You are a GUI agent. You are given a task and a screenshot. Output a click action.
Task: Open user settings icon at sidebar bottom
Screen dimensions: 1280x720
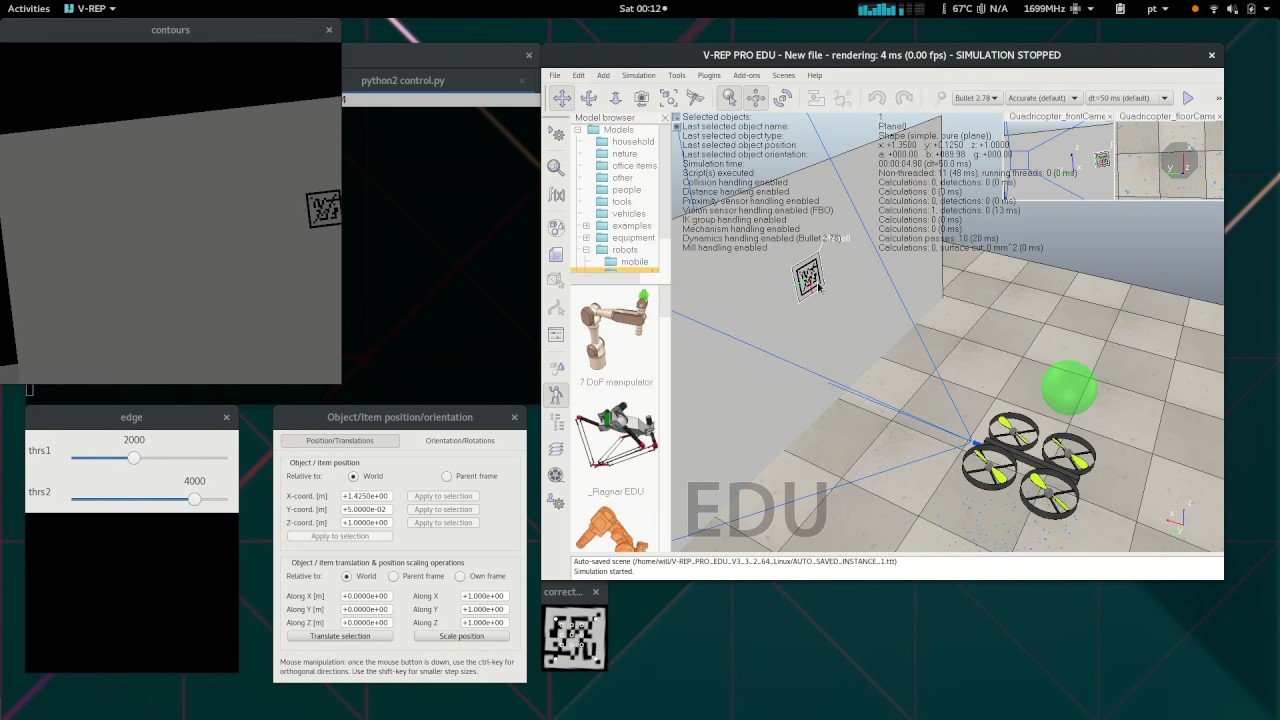coord(556,503)
